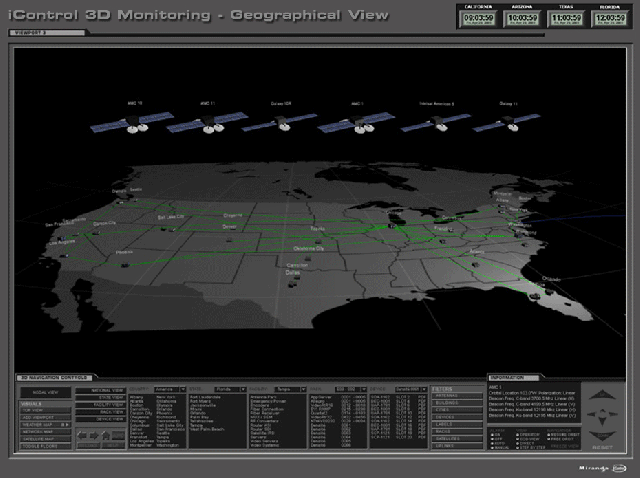Click the forward arrow navigation icon
Viewport: 640px width, 478px height.
[x=94, y=436]
